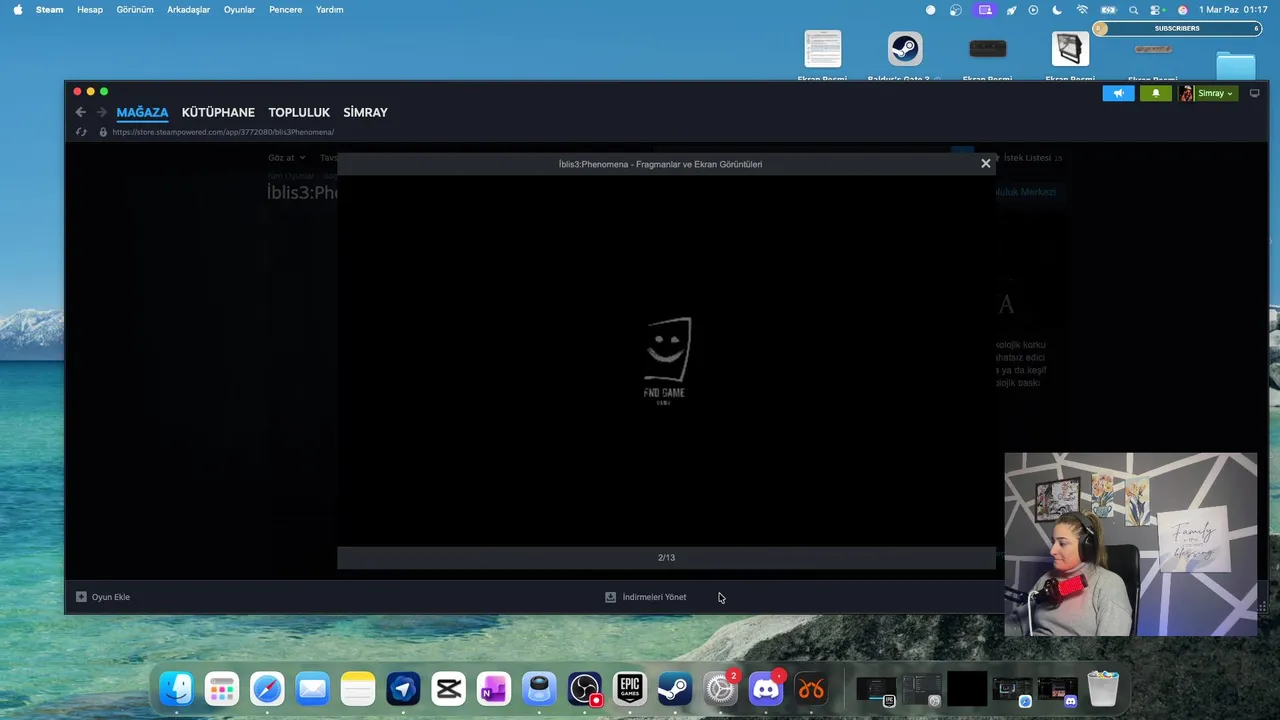Open Epic Games Launcher from the Dock
Image resolution: width=1280 pixels, height=720 pixels.
pos(629,689)
